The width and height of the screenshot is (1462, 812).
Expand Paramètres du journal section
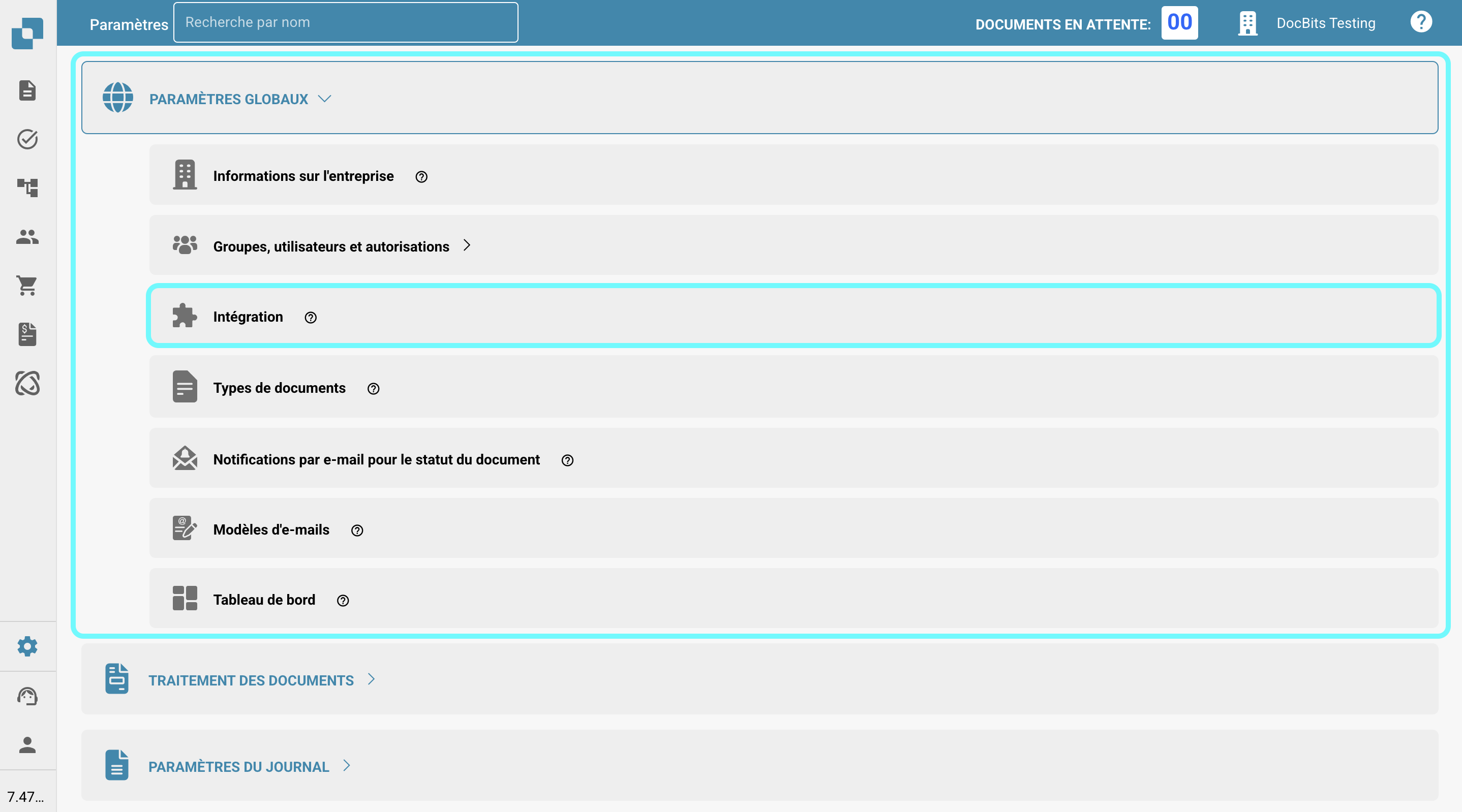[x=238, y=767]
